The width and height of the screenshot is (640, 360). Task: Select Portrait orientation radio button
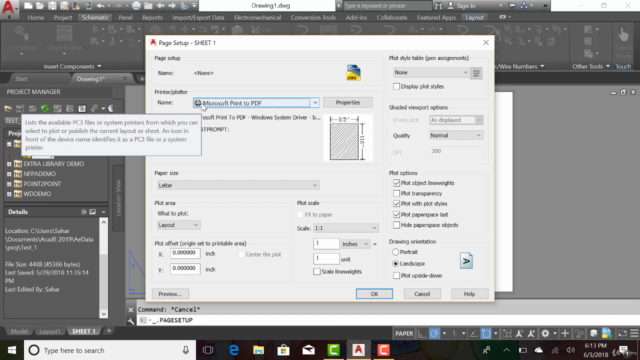tap(396, 252)
